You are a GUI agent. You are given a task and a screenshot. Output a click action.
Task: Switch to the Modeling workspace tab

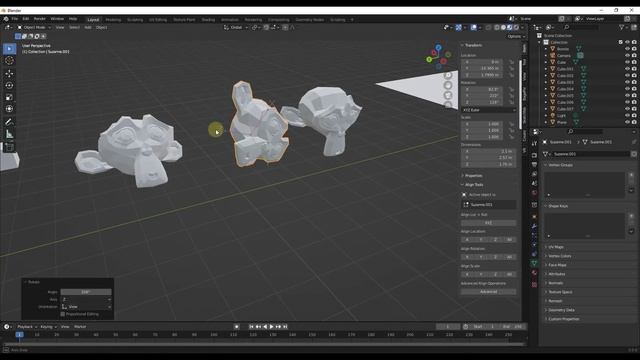113,20
